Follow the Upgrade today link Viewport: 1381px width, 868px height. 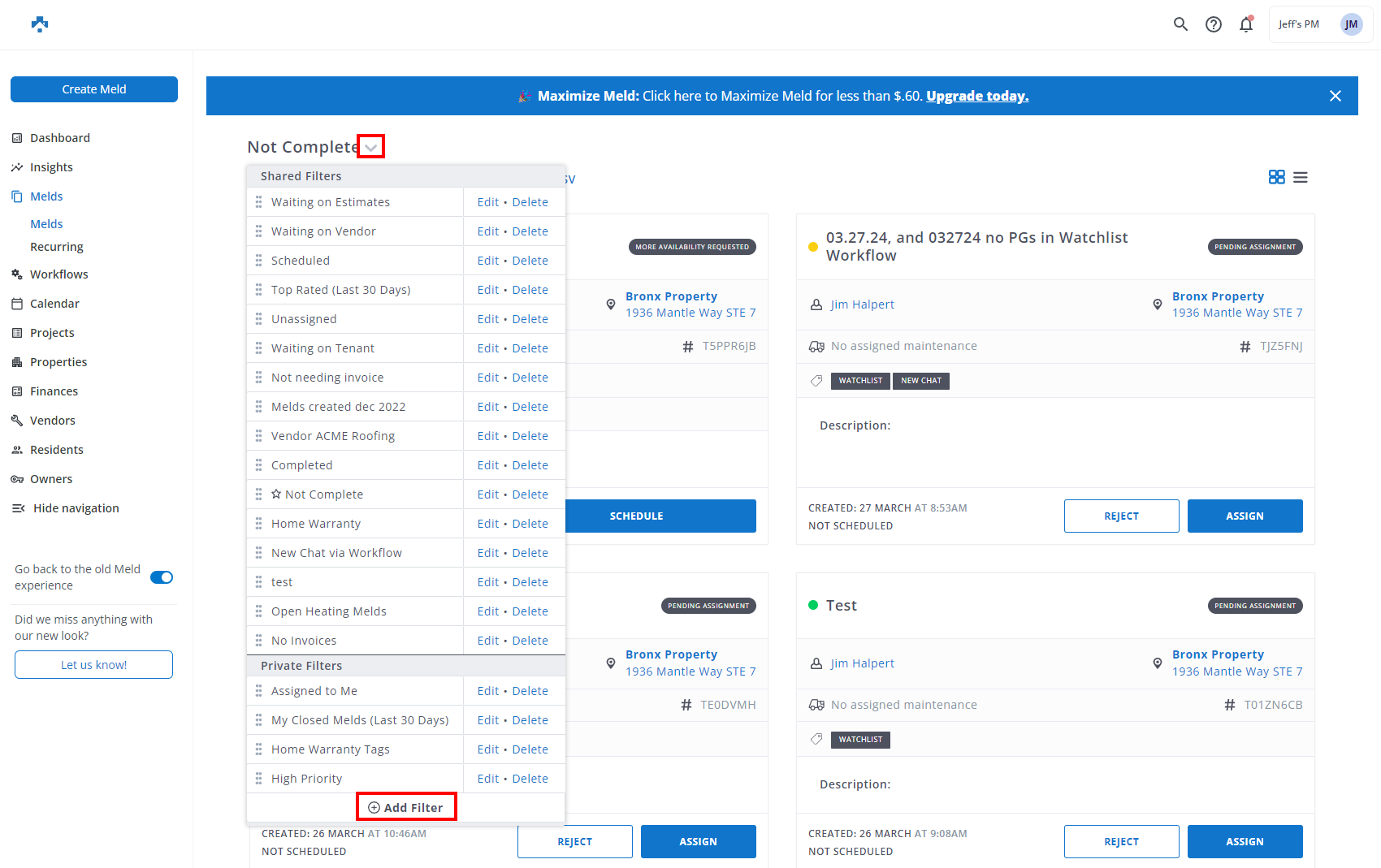click(x=976, y=96)
